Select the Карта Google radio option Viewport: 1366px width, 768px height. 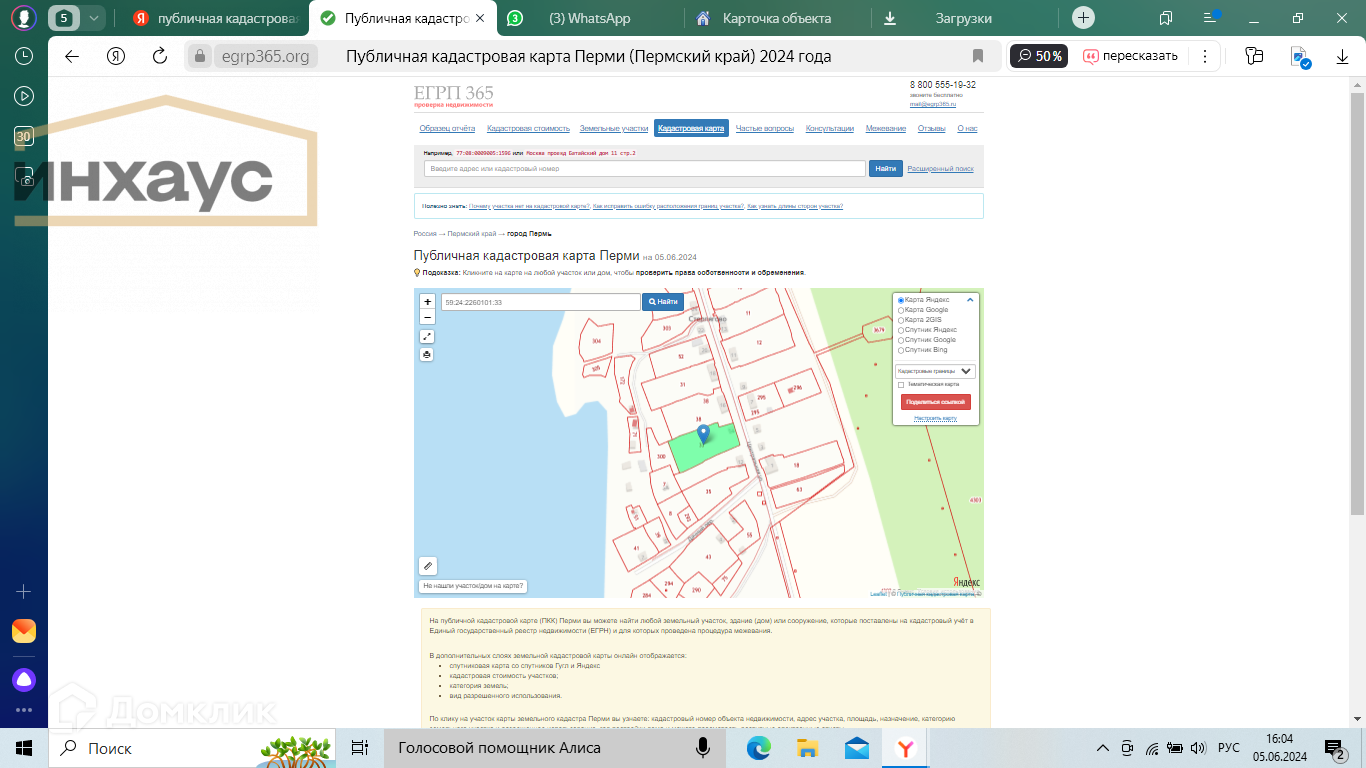point(901,310)
